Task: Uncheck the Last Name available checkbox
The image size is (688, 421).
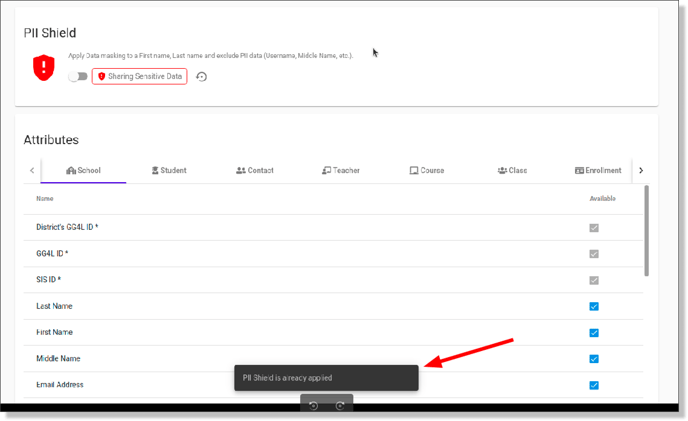Action: (594, 306)
